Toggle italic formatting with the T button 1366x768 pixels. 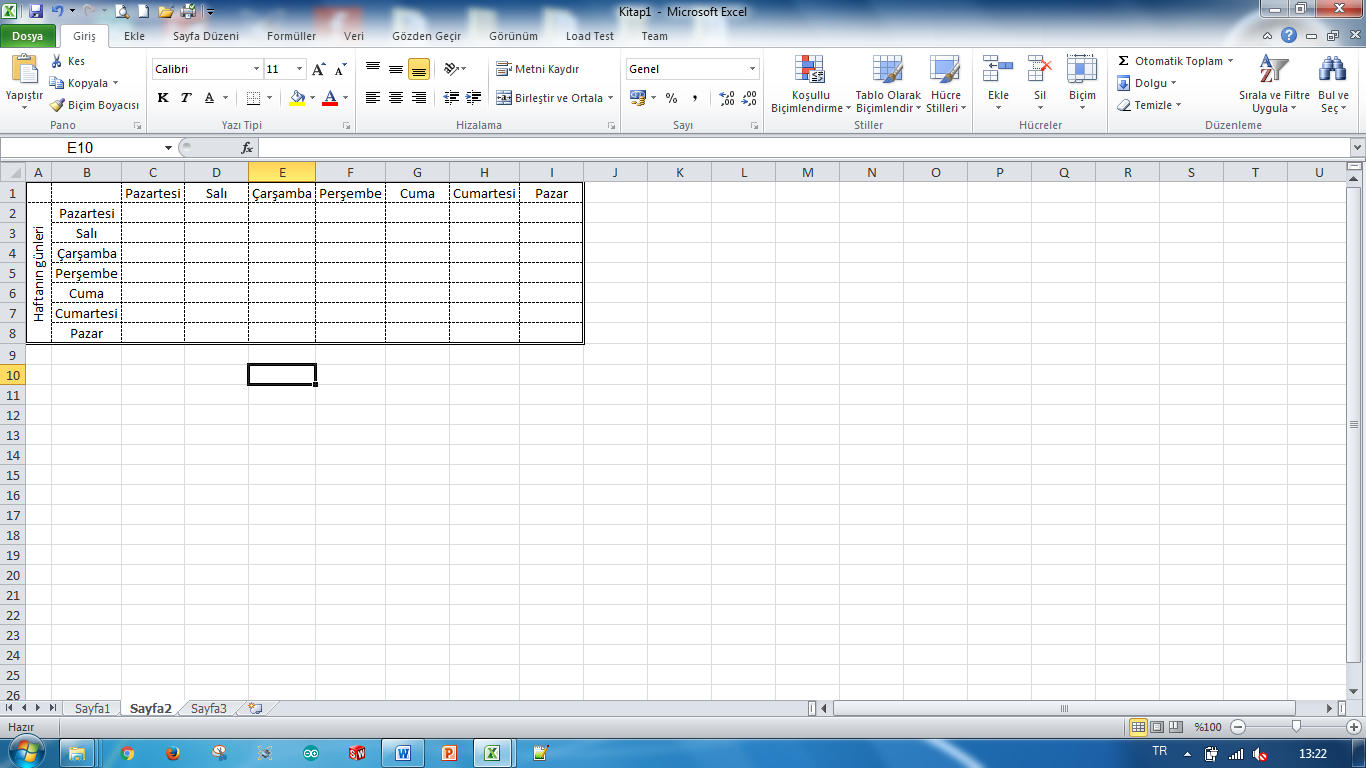tap(185, 97)
